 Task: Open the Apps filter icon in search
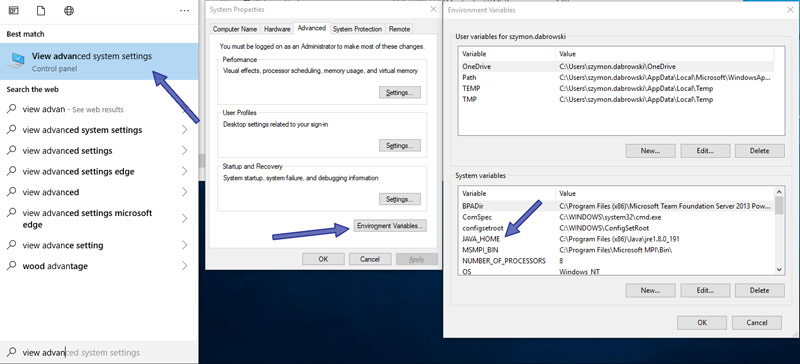click(13, 11)
